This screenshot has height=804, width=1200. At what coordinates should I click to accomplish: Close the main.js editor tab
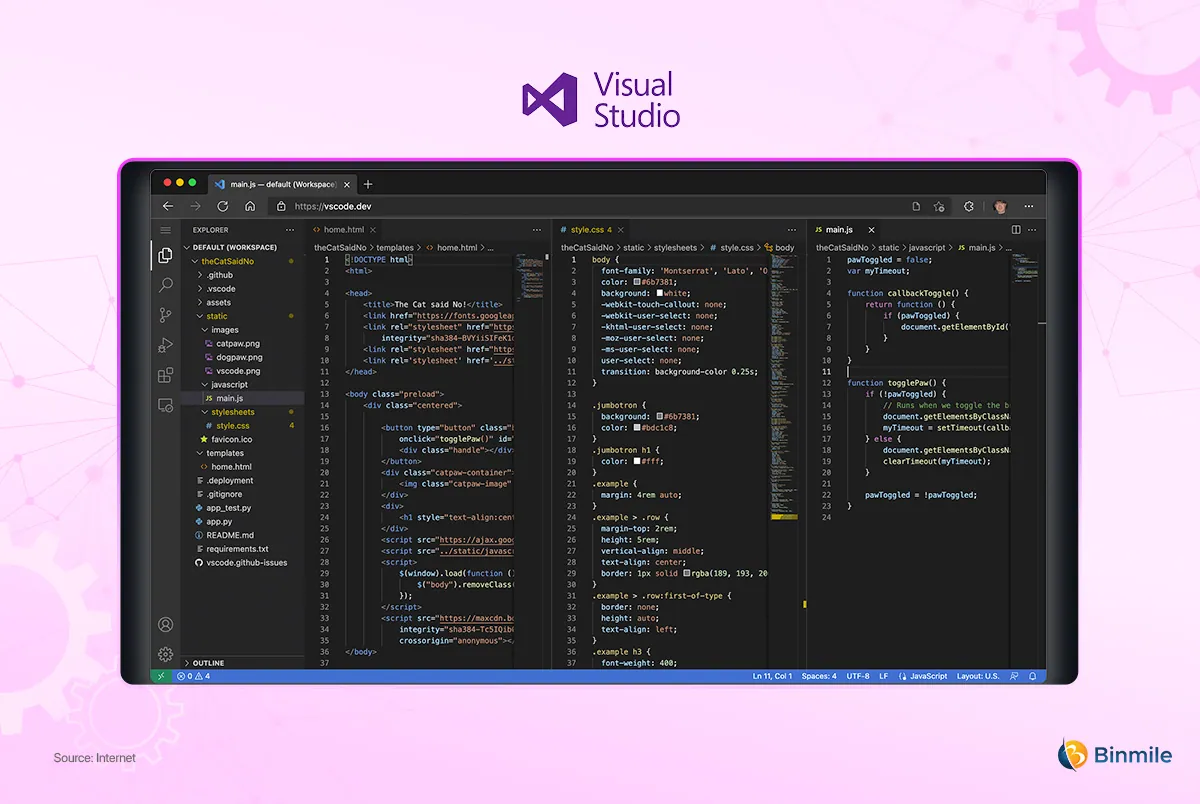point(872,230)
